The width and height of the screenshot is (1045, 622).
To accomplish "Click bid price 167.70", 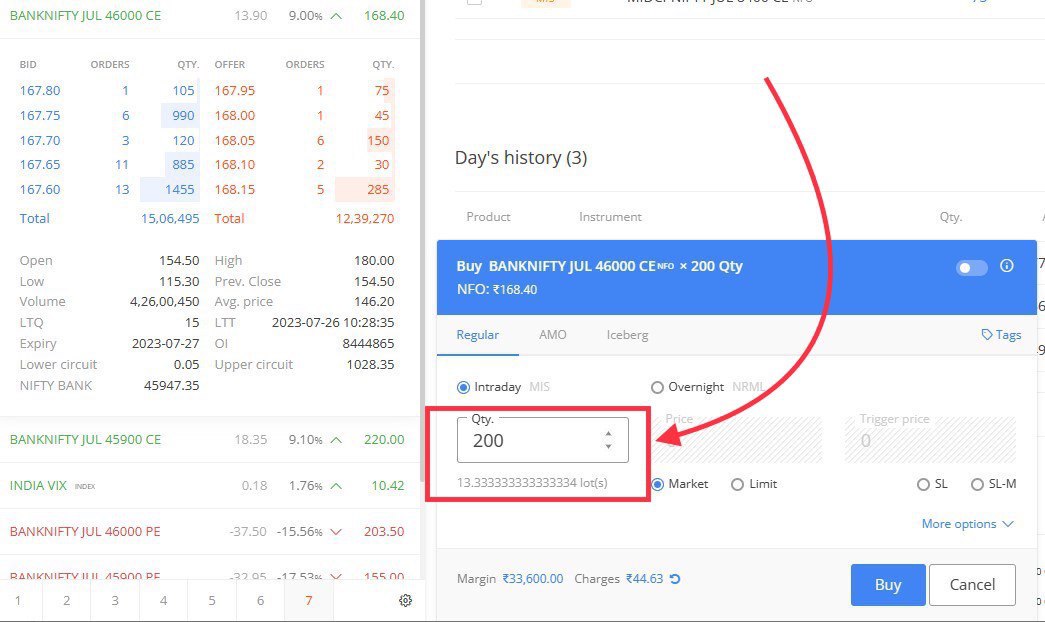I will [40, 141].
